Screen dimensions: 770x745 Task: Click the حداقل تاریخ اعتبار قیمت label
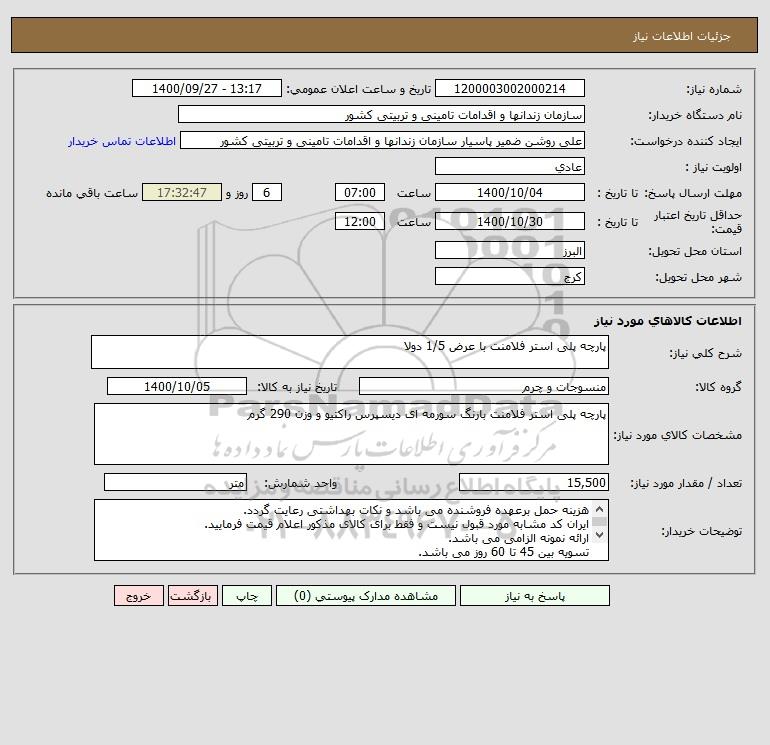click(697, 222)
